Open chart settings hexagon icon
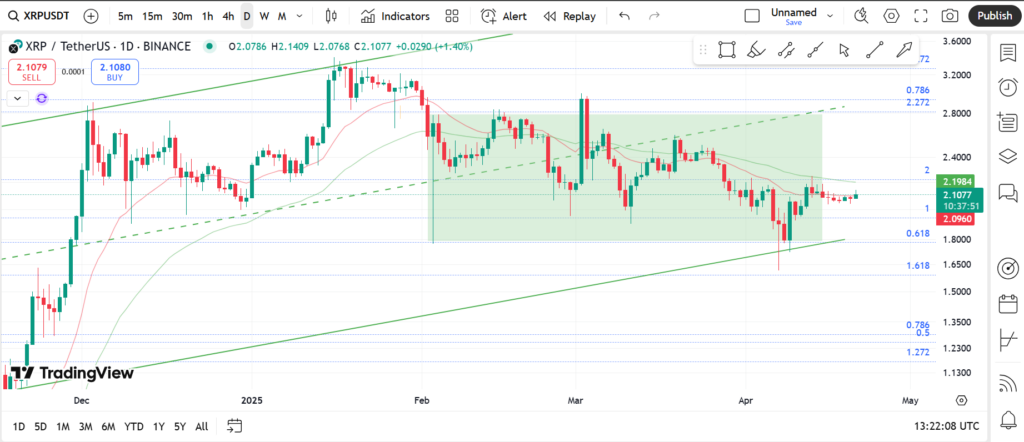The height and width of the screenshot is (442, 1024). pyautogui.click(x=891, y=16)
